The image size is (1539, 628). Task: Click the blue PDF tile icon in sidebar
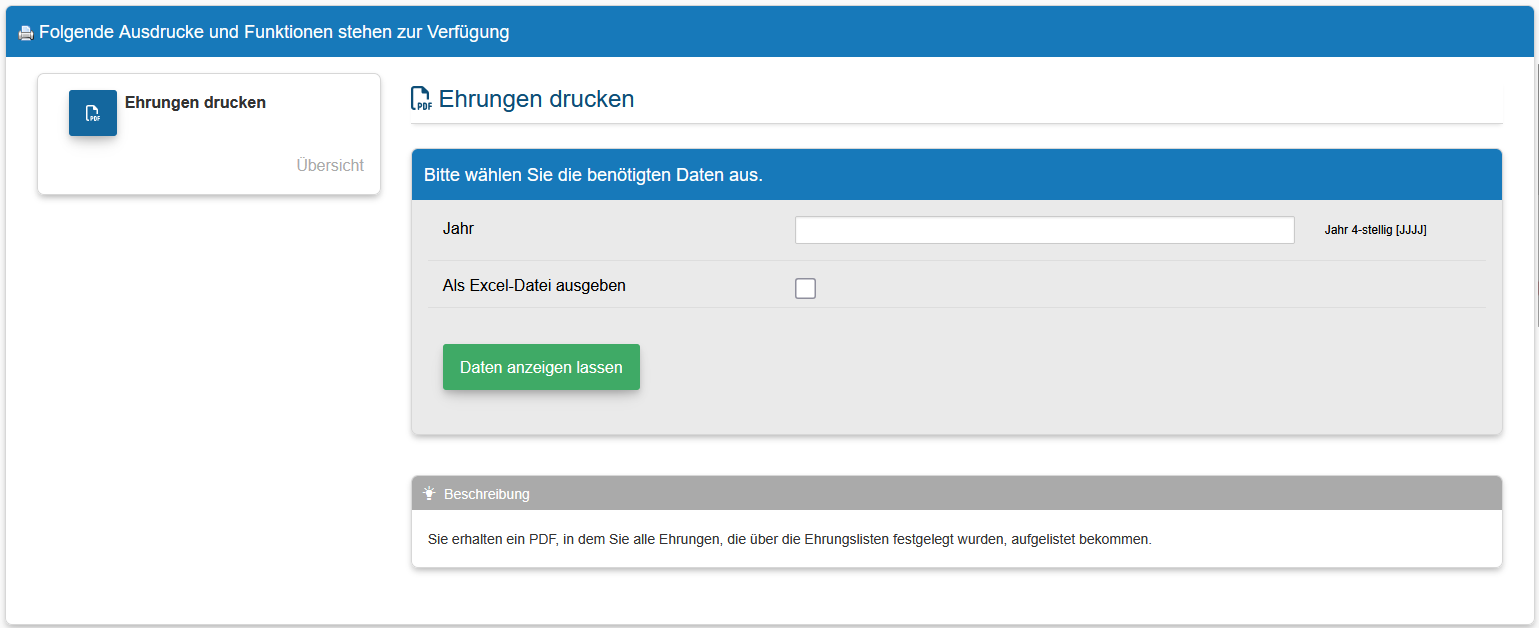93,113
